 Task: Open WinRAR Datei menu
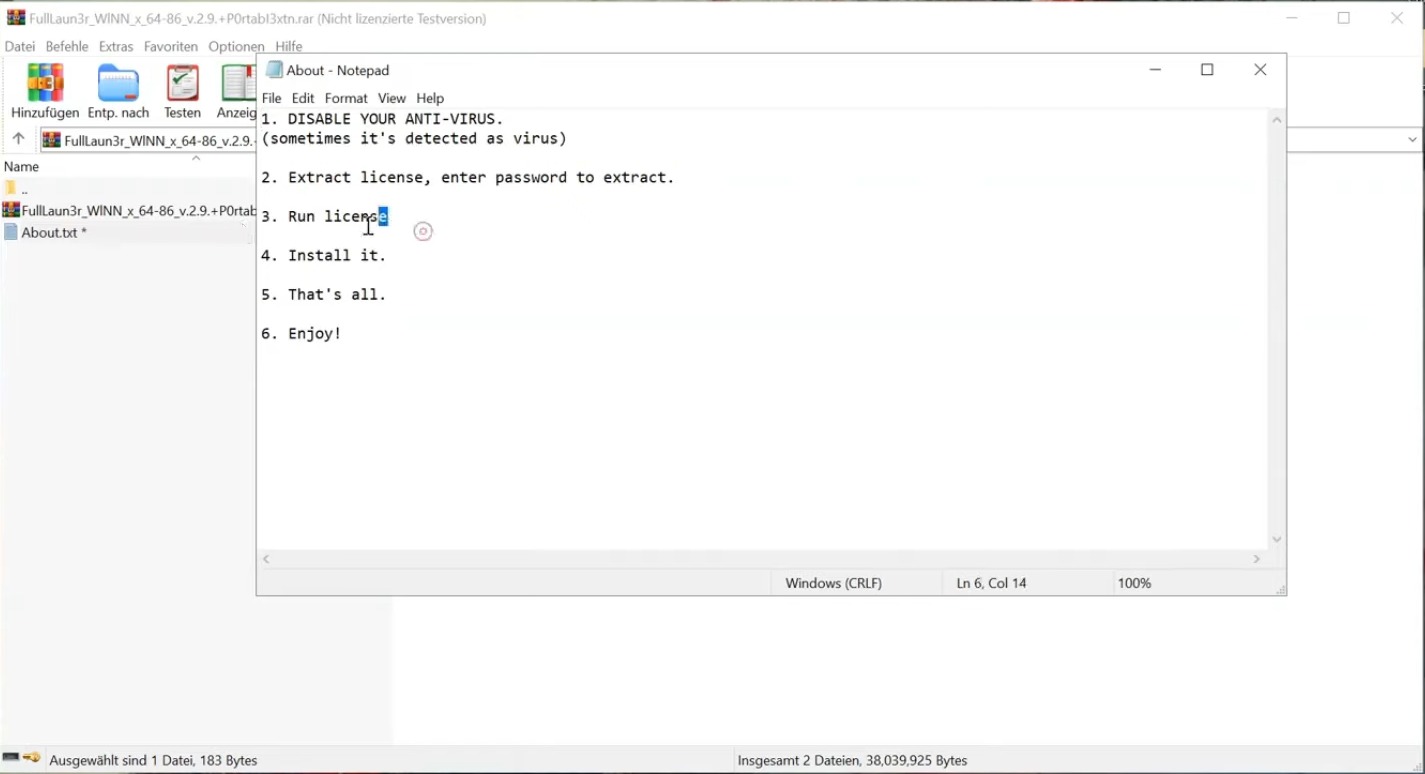point(20,47)
